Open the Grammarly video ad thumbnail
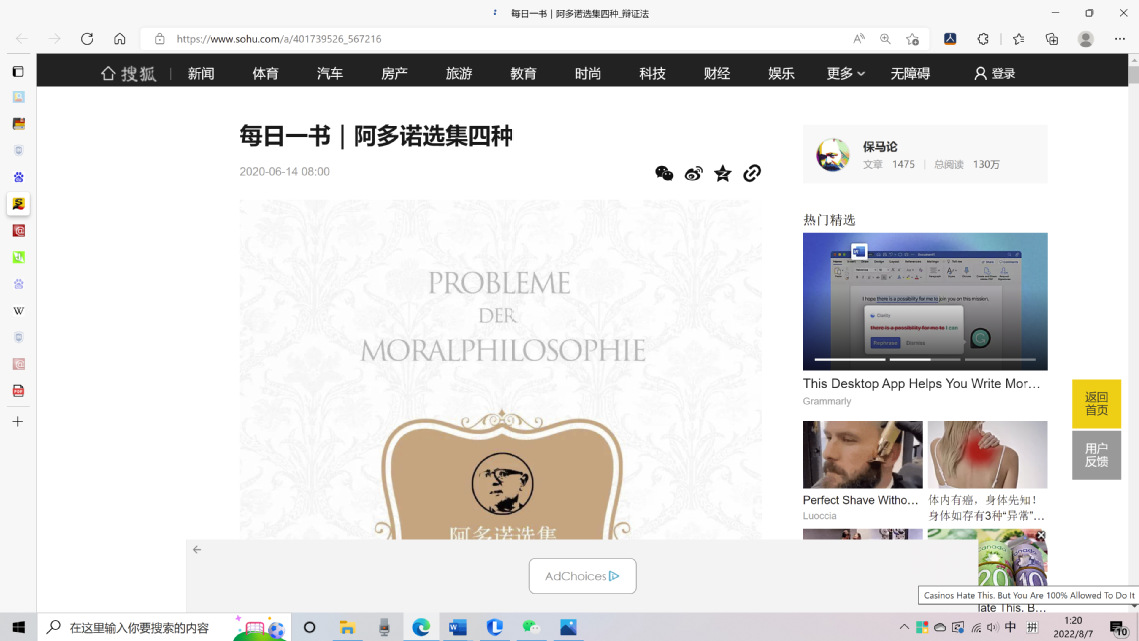The image size is (1139, 641). coord(925,301)
